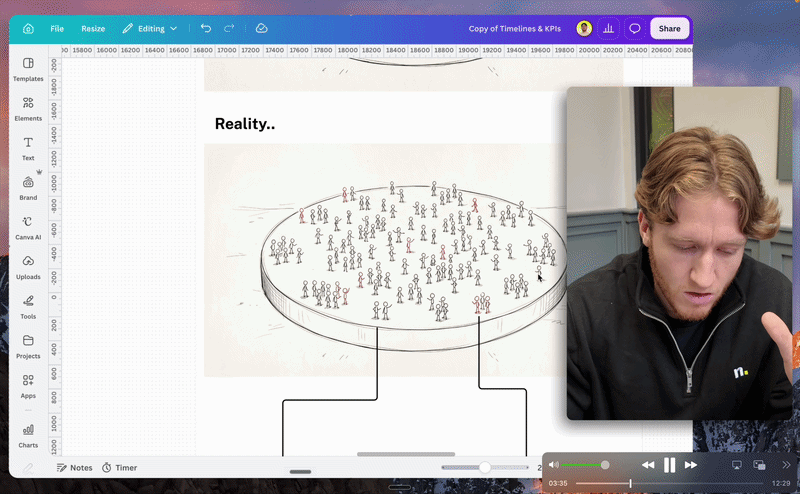Select the crowd illustration image

(x=385, y=260)
